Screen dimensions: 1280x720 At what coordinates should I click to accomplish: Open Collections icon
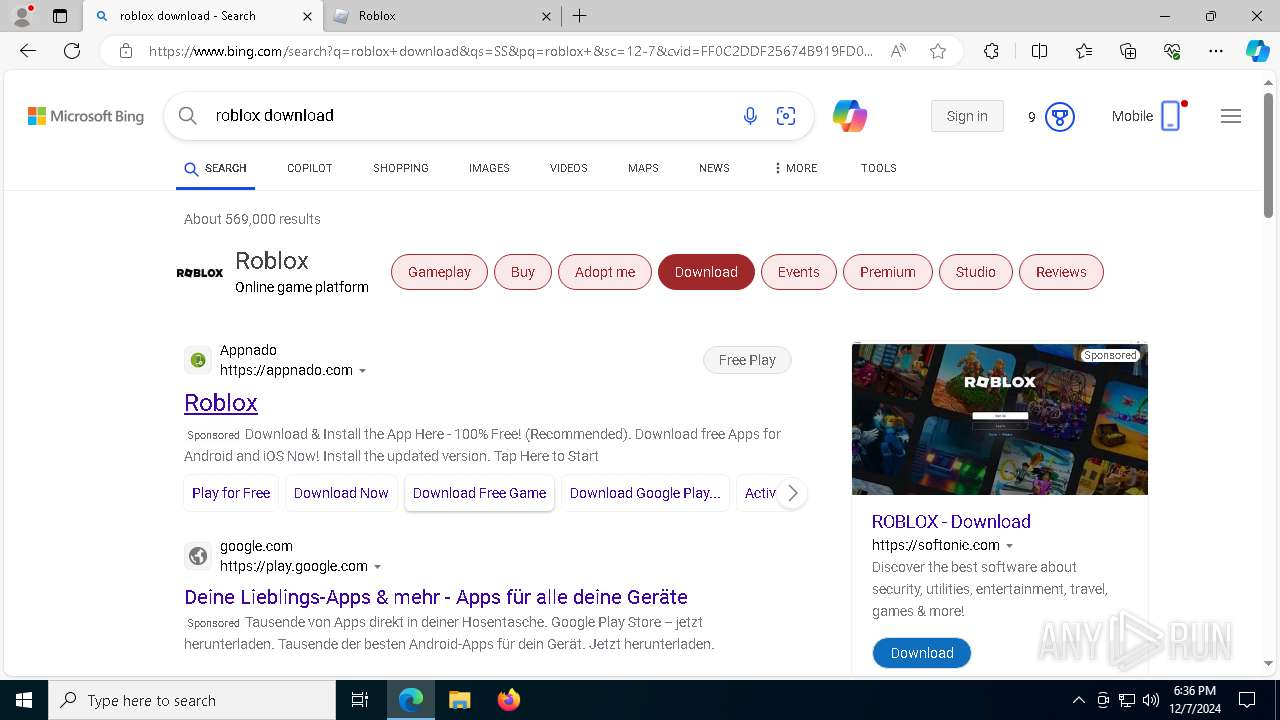(x=1128, y=51)
